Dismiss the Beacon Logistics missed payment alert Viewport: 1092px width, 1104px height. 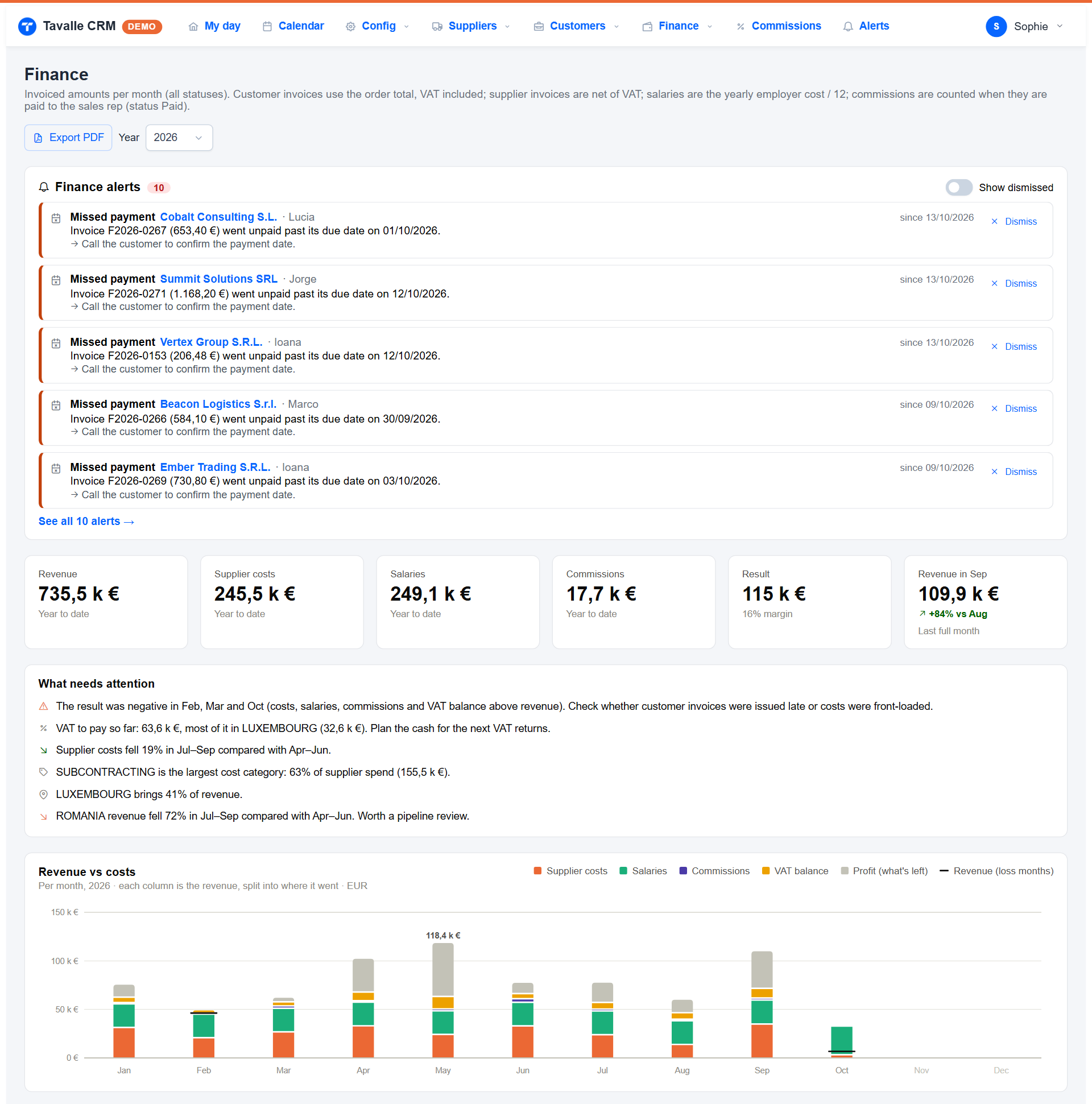pyautogui.click(x=1014, y=408)
